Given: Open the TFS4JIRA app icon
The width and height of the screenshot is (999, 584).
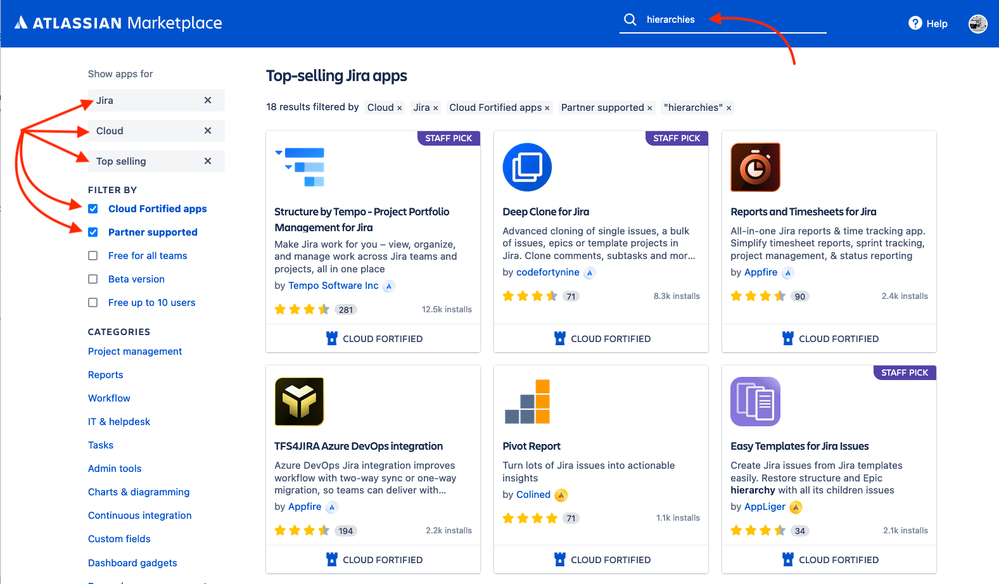Looking at the screenshot, I should (x=299, y=401).
